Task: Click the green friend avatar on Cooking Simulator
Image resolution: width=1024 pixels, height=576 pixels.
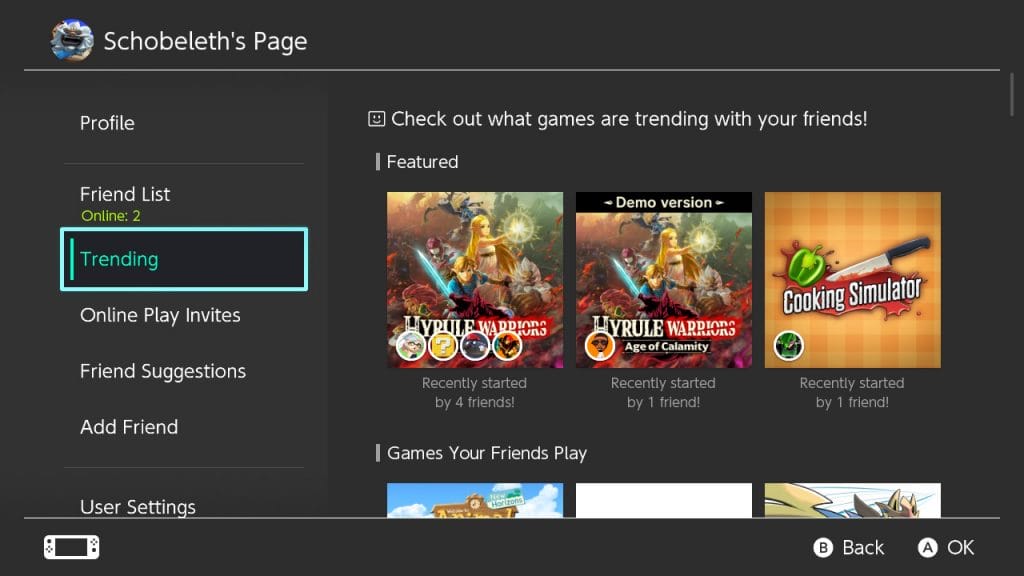Action: pyautogui.click(x=788, y=346)
